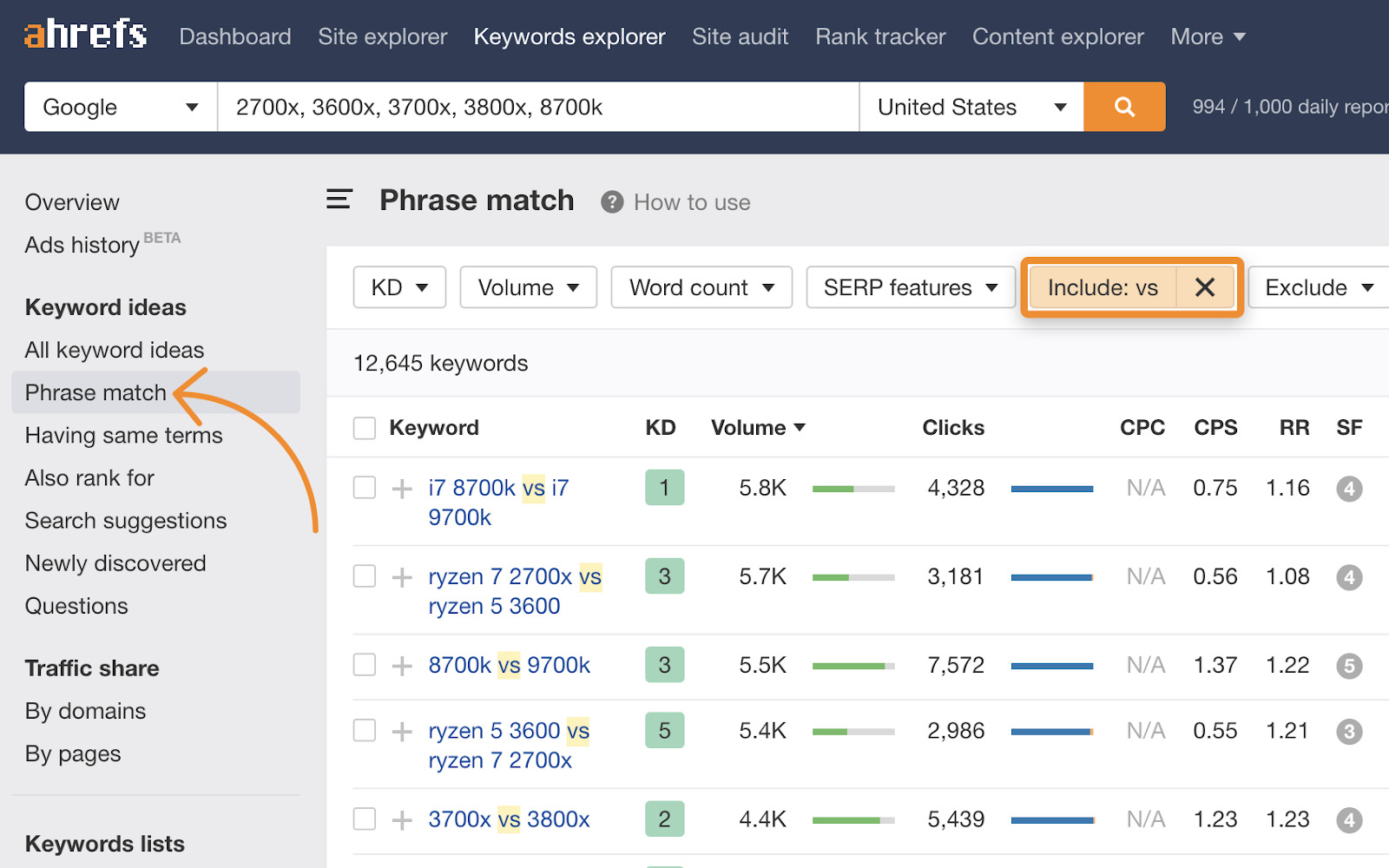Switch to Site explorer in the top navigation
1389x868 pixels.
(x=382, y=36)
